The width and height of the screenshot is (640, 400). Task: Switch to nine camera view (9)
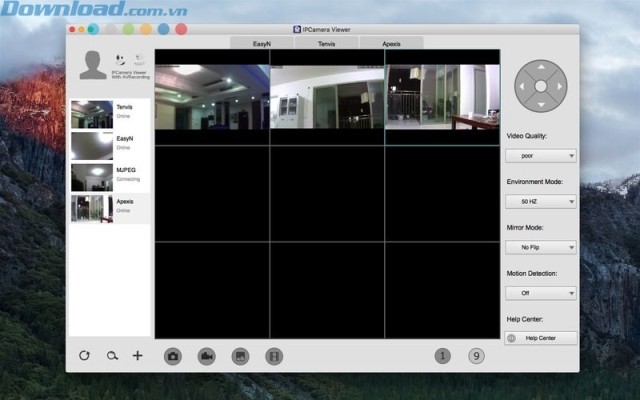click(476, 356)
